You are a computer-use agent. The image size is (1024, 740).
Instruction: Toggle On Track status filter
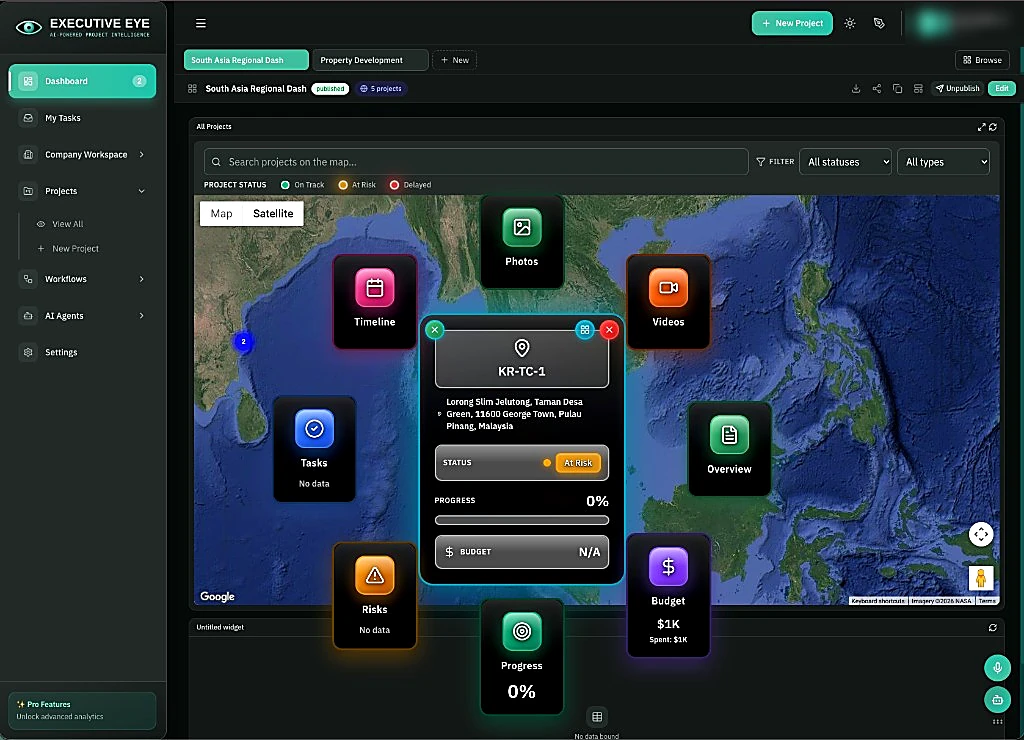pos(302,185)
